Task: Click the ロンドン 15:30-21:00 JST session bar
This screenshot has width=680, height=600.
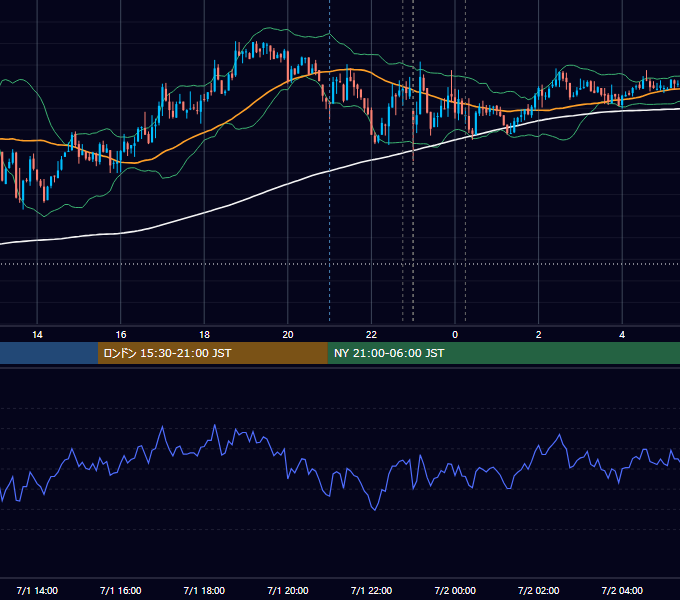Action: pyautogui.click(x=212, y=353)
